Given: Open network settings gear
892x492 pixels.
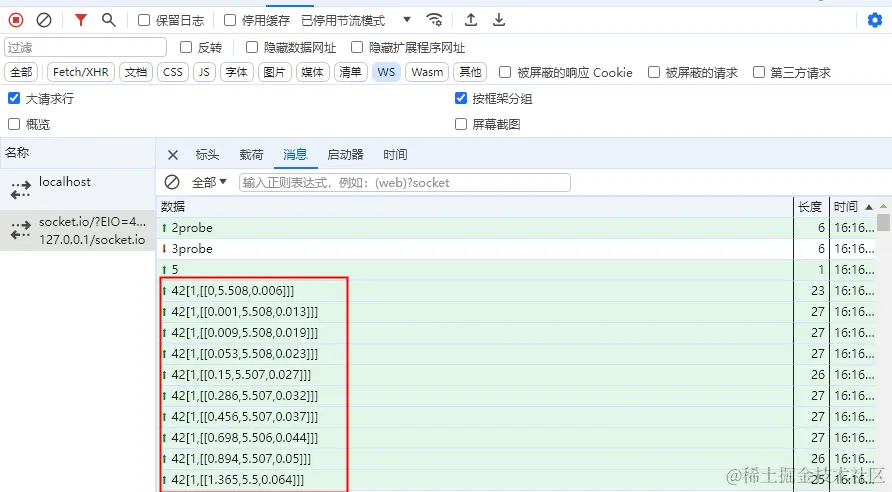Looking at the screenshot, I should pos(875,20).
